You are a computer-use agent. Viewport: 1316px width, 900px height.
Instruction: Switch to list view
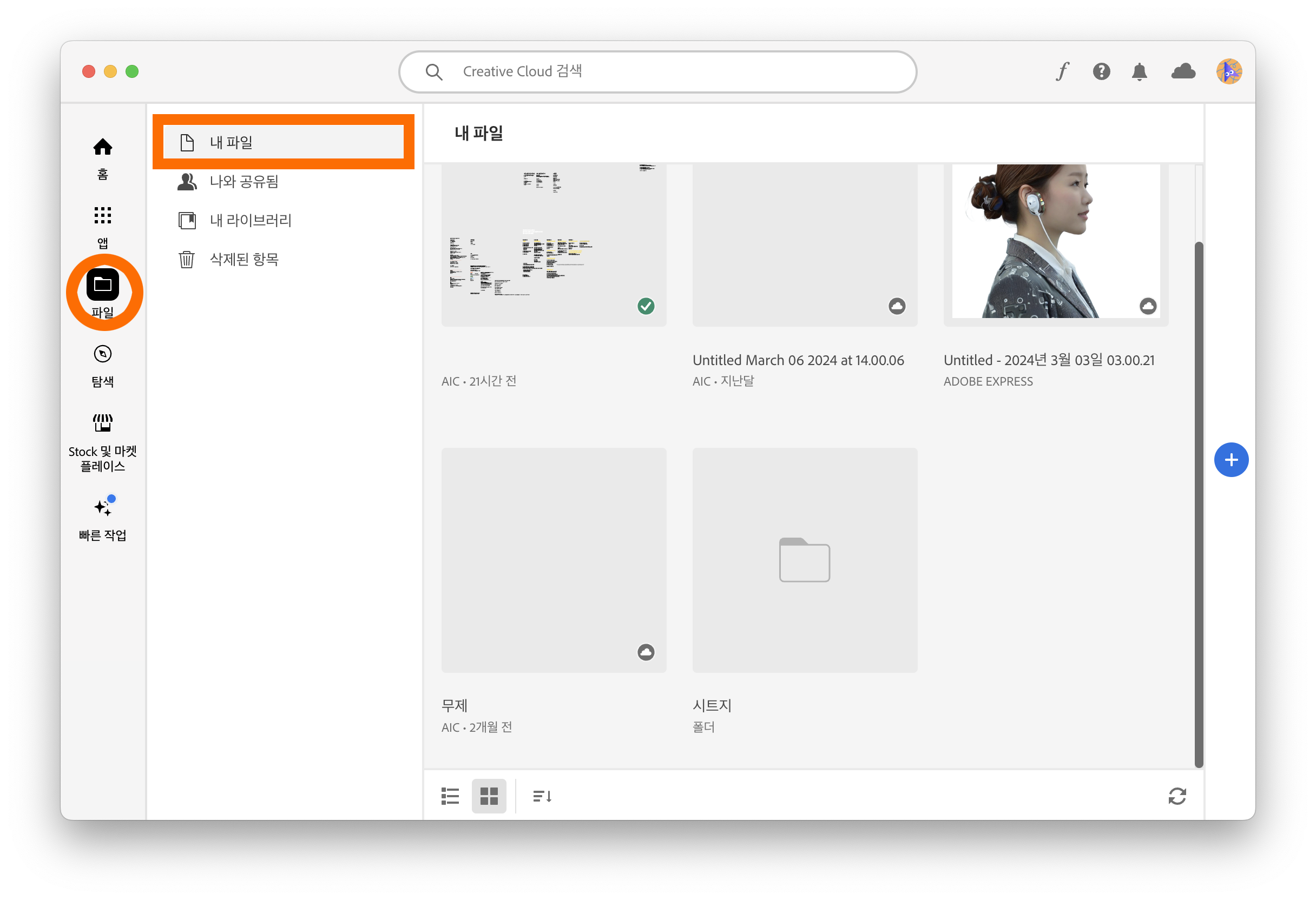(x=449, y=796)
